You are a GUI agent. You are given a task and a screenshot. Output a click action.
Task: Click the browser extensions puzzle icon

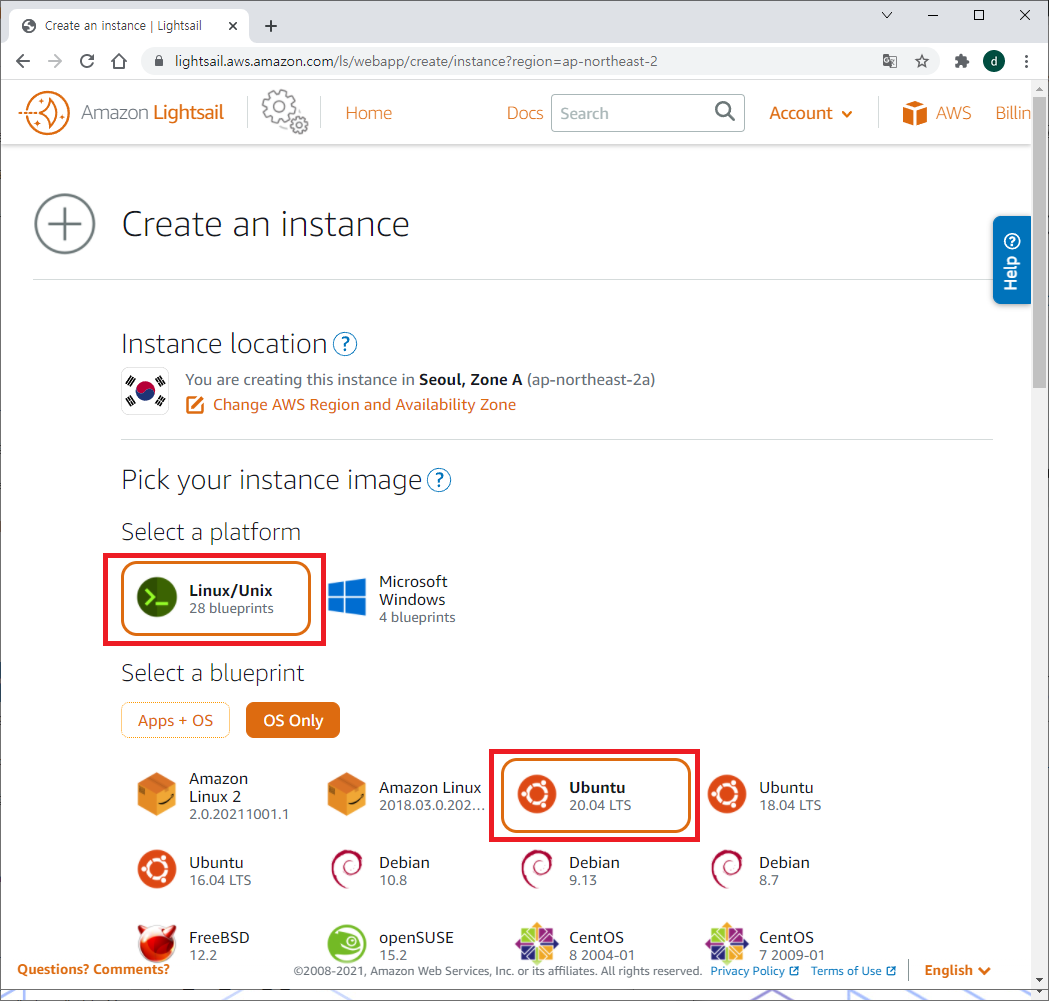pos(961,62)
